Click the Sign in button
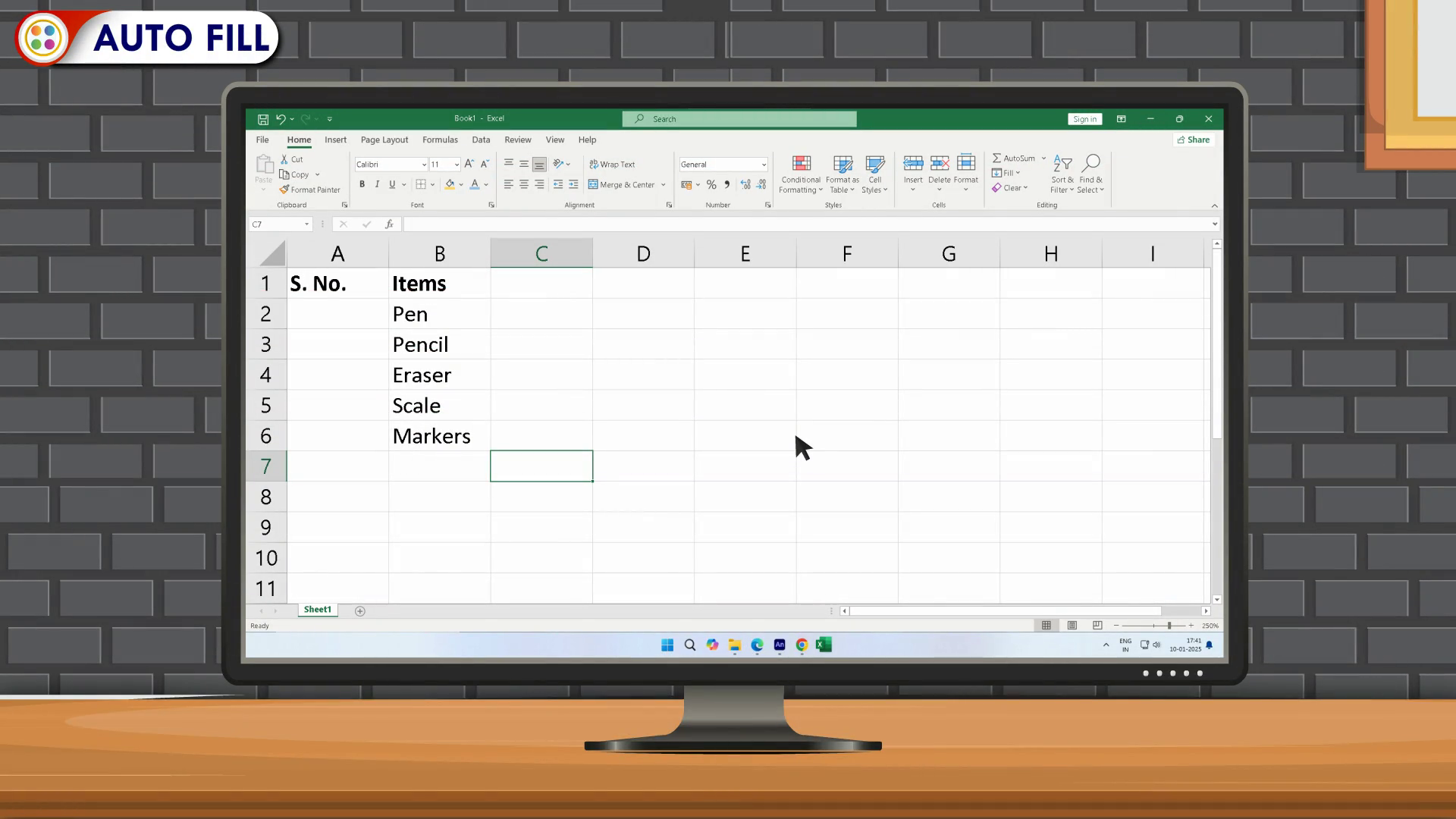The width and height of the screenshot is (1456, 819). (x=1084, y=119)
